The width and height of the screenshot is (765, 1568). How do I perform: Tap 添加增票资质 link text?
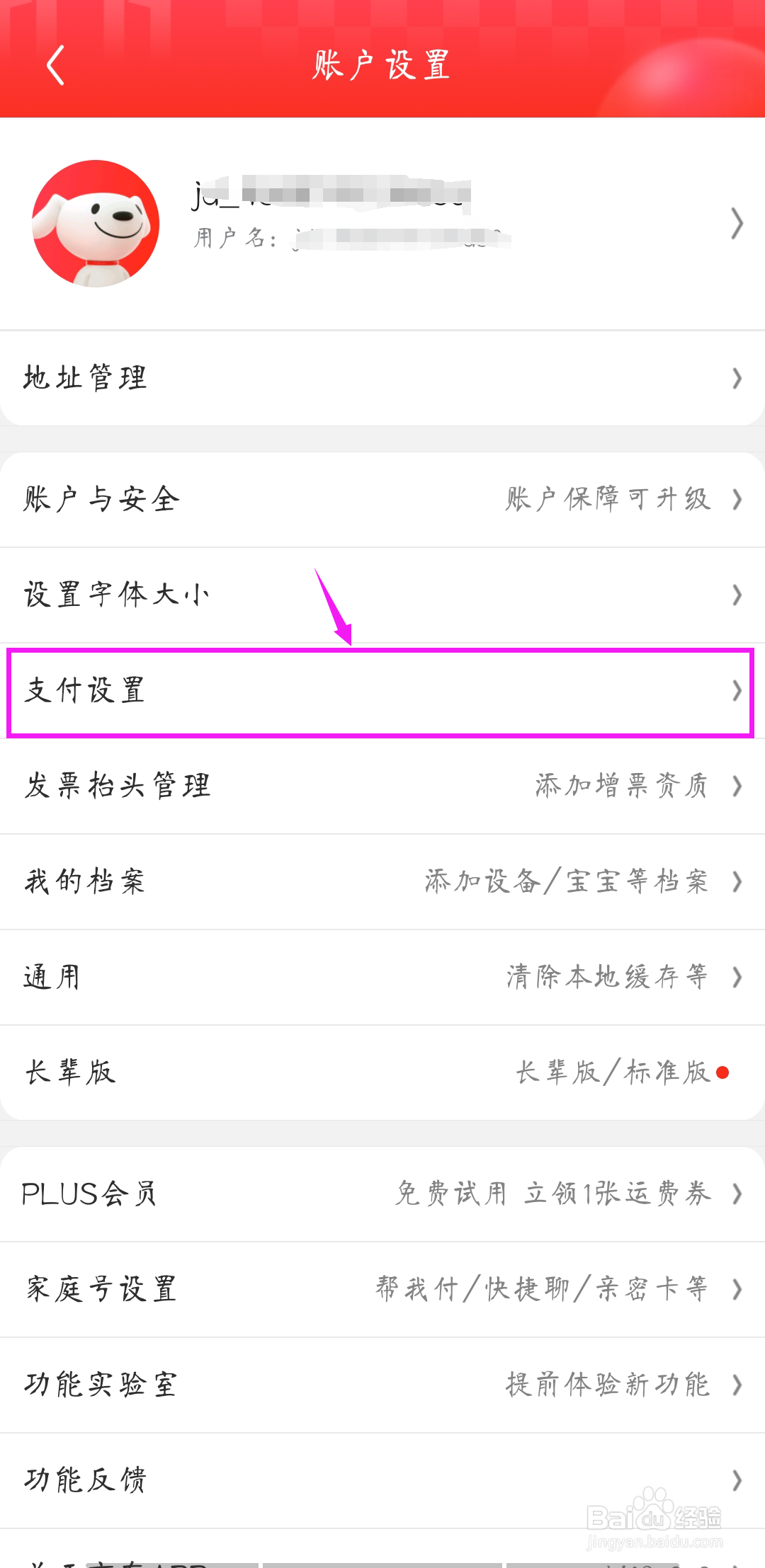point(621,786)
